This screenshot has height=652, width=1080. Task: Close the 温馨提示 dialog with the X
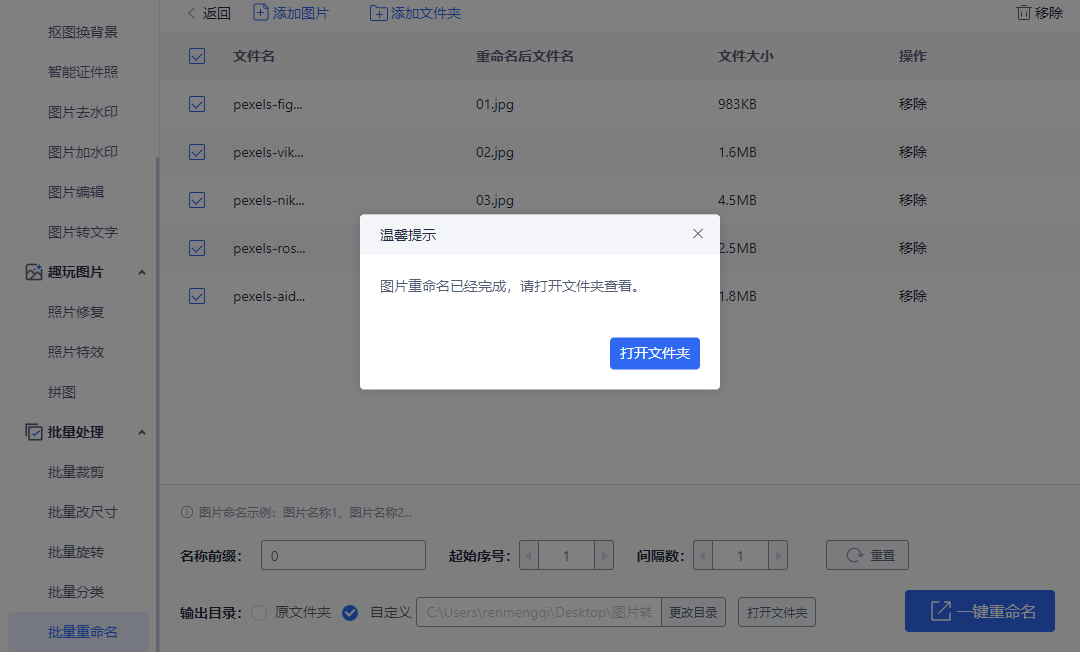click(x=698, y=234)
